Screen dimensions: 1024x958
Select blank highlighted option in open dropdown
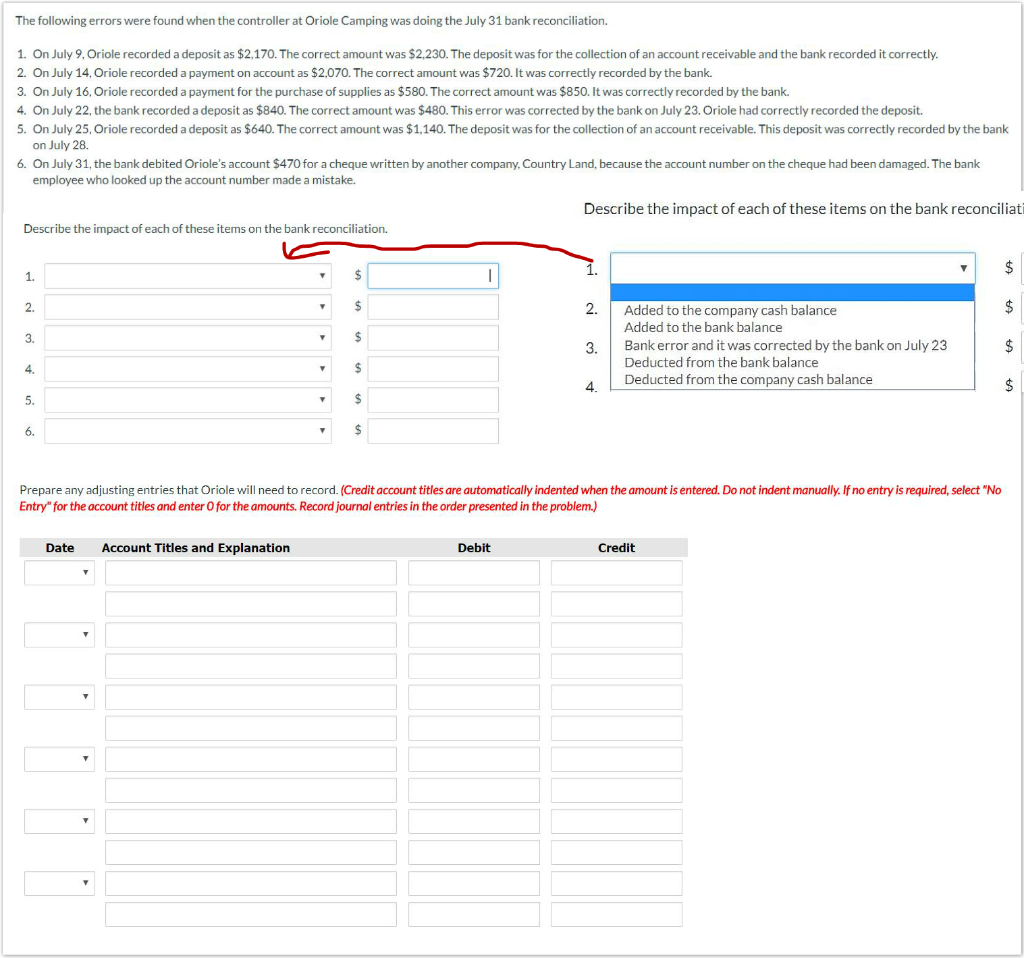click(x=792, y=293)
